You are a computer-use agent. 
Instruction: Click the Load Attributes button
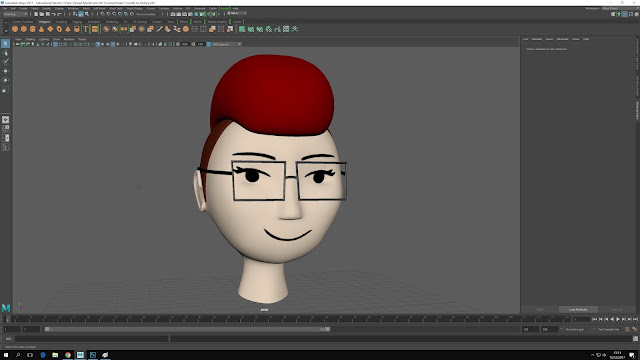click(x=578, y=310)
